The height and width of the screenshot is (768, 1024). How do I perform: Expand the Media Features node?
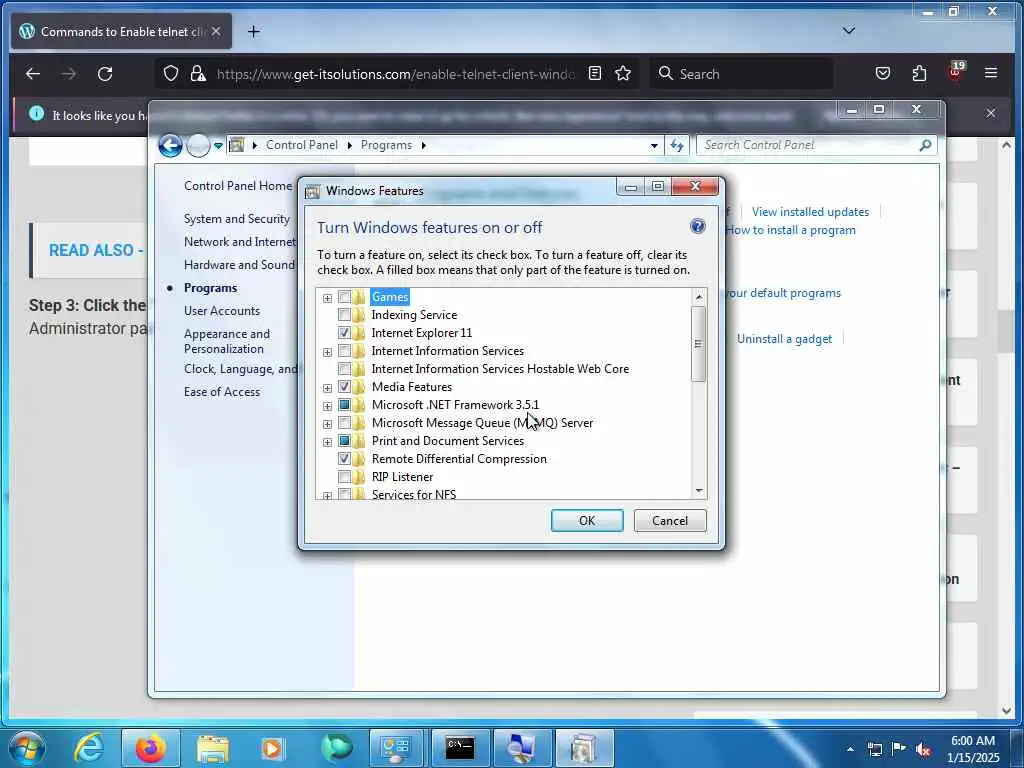pyautogui.click(x=327, y=388)
